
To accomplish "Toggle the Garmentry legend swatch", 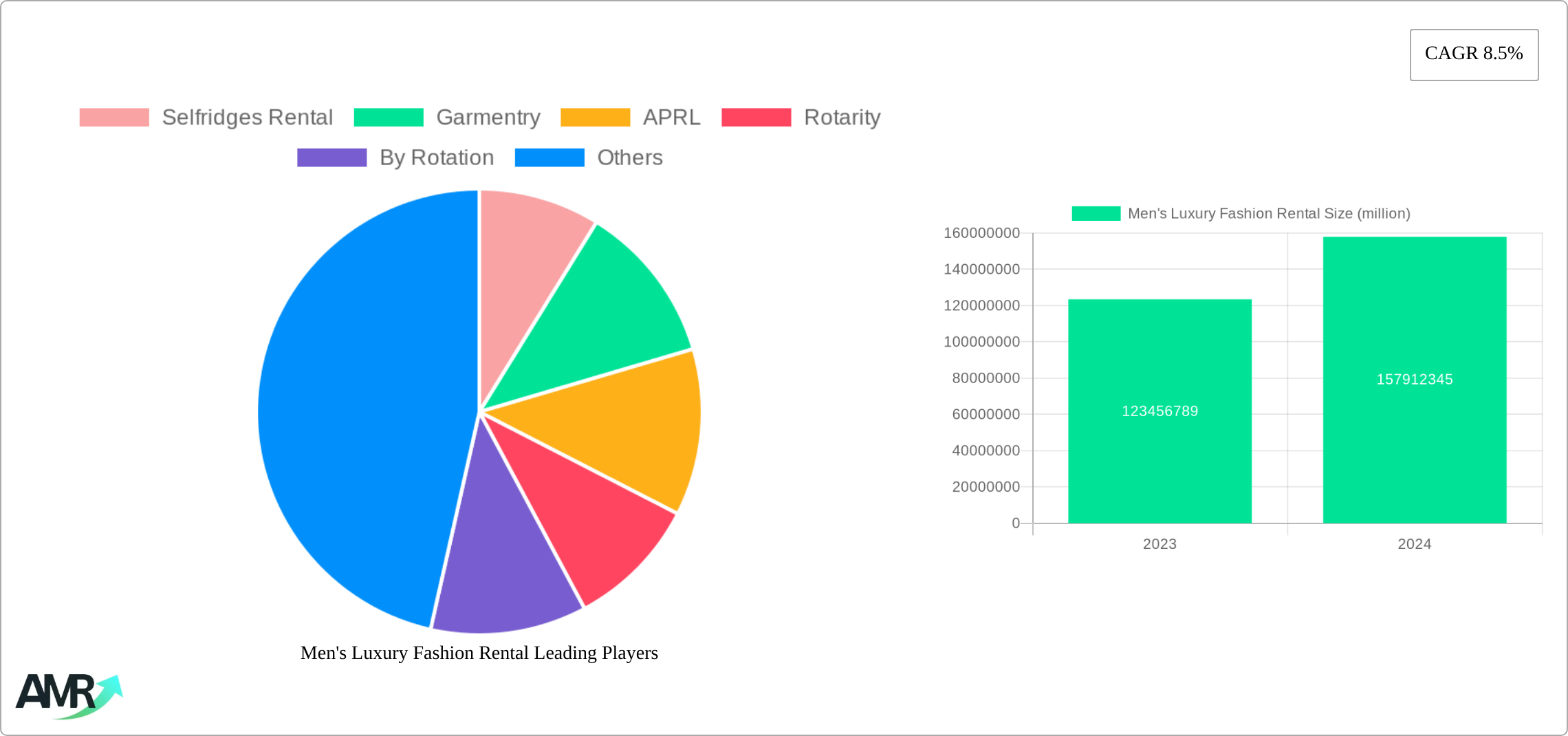I will pyautogui.click(x=389, y=117).
